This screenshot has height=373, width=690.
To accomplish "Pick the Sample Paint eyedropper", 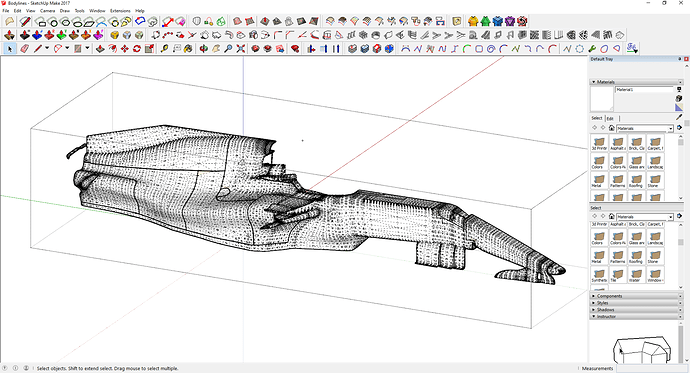I will 679,117.
